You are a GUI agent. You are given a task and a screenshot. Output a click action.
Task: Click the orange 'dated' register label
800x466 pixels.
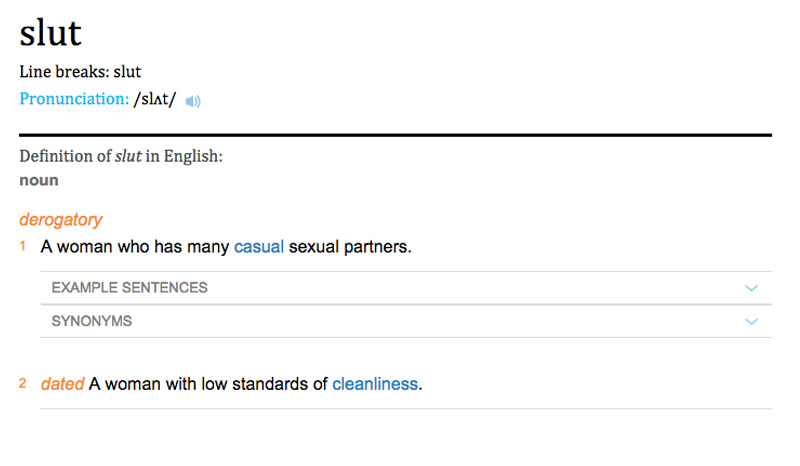click(62, 383)
